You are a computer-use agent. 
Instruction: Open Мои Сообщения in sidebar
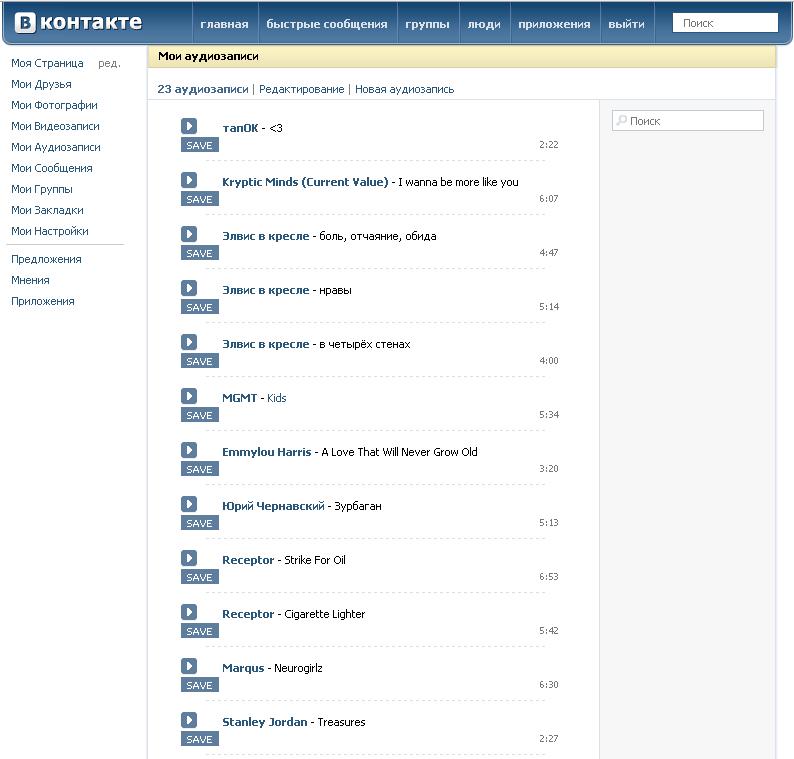(x=52, y=168)
